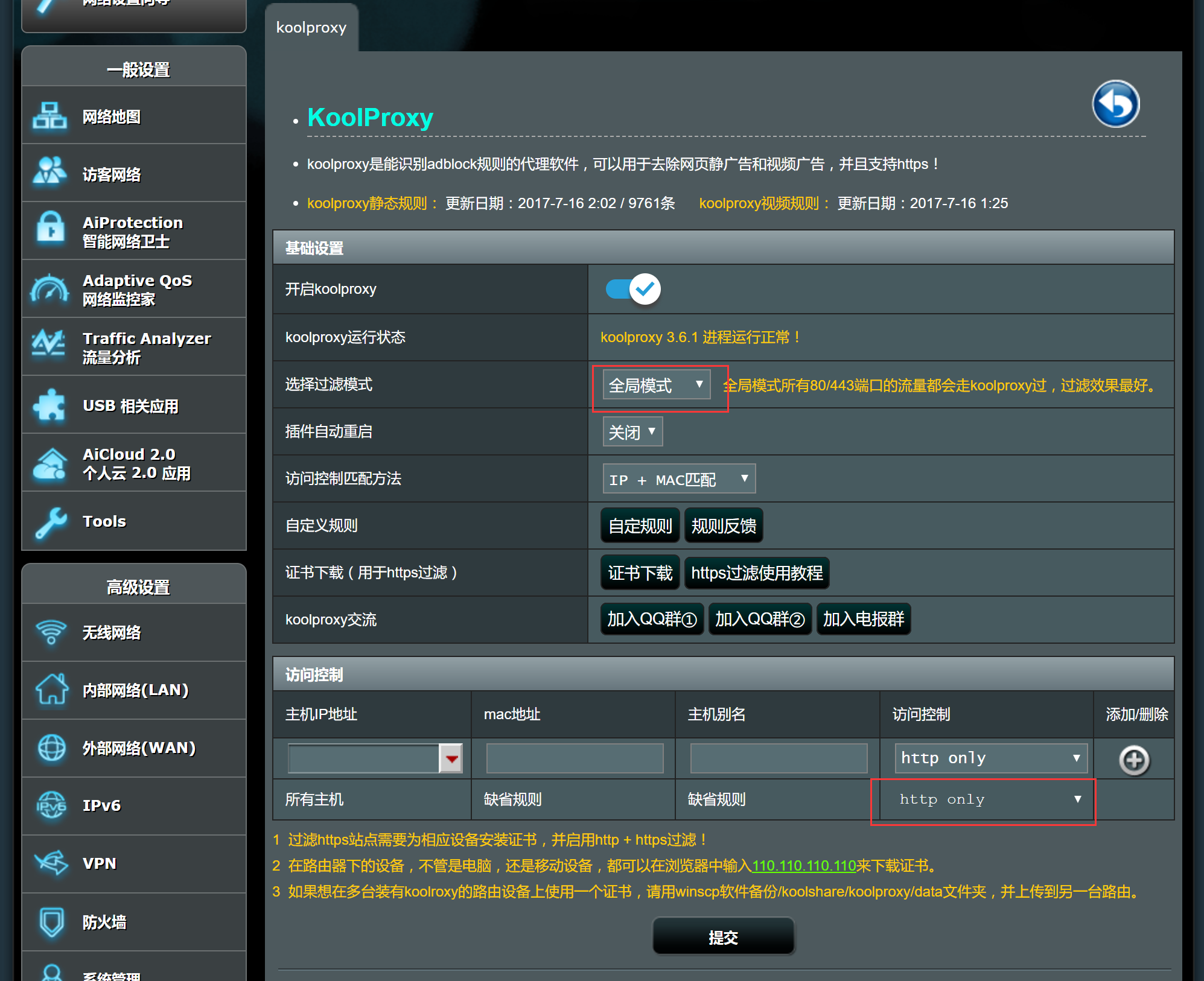The image size is (1204, 981).
Task: Click the mac地址 input field
Action: click(574, 758)
